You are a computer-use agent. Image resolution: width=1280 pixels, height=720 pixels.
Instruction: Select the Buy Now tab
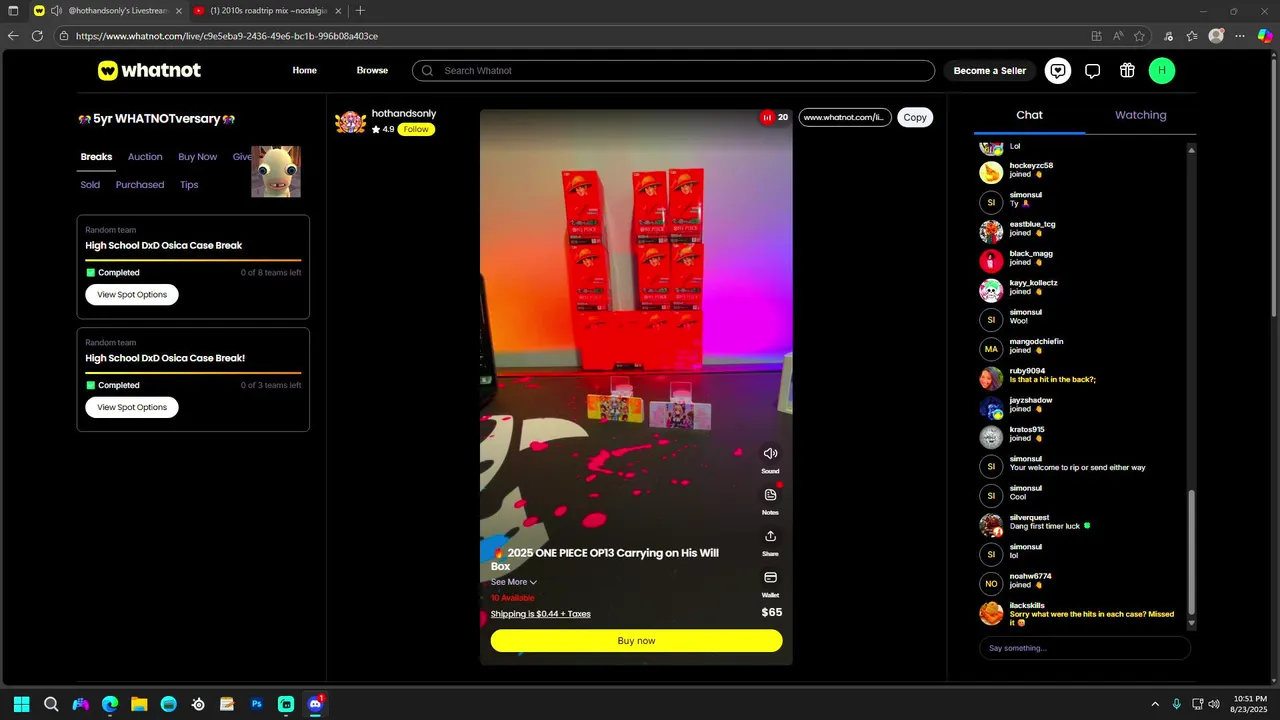click(197, 157)
